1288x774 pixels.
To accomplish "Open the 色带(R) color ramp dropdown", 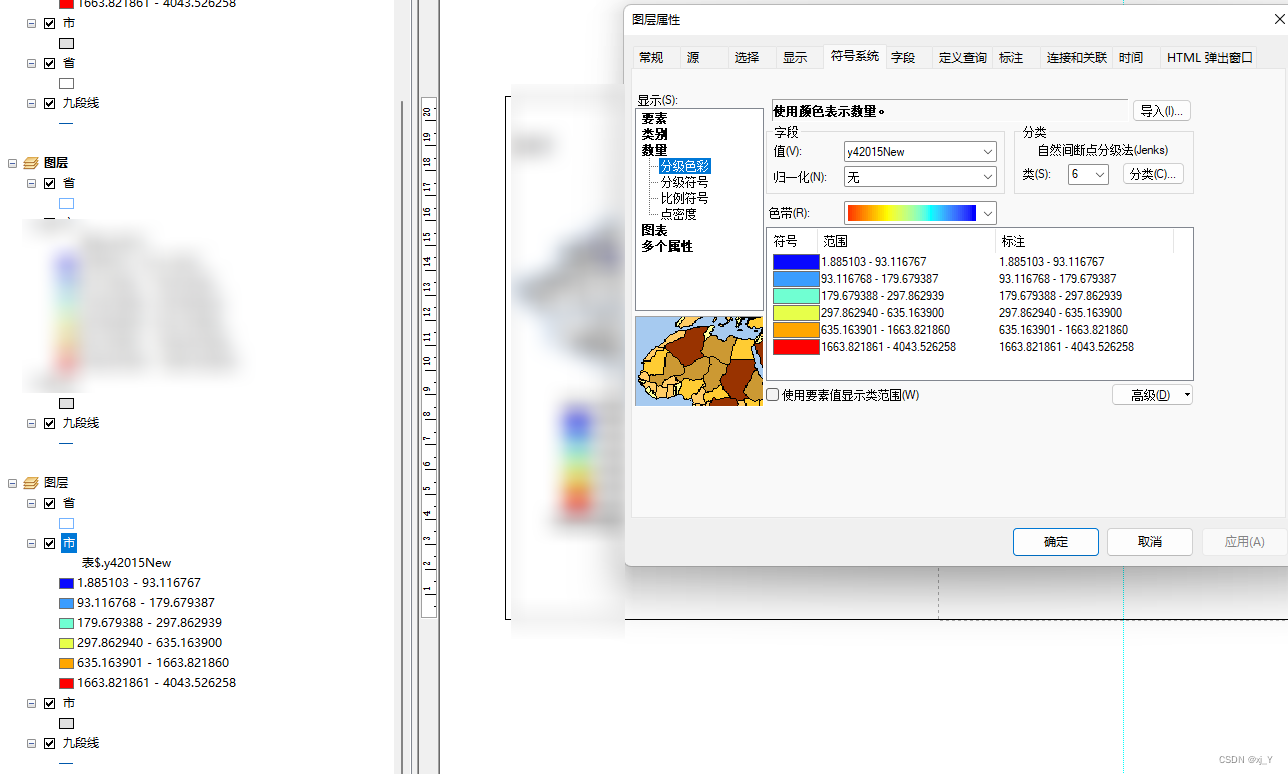I will click(986, 213).
